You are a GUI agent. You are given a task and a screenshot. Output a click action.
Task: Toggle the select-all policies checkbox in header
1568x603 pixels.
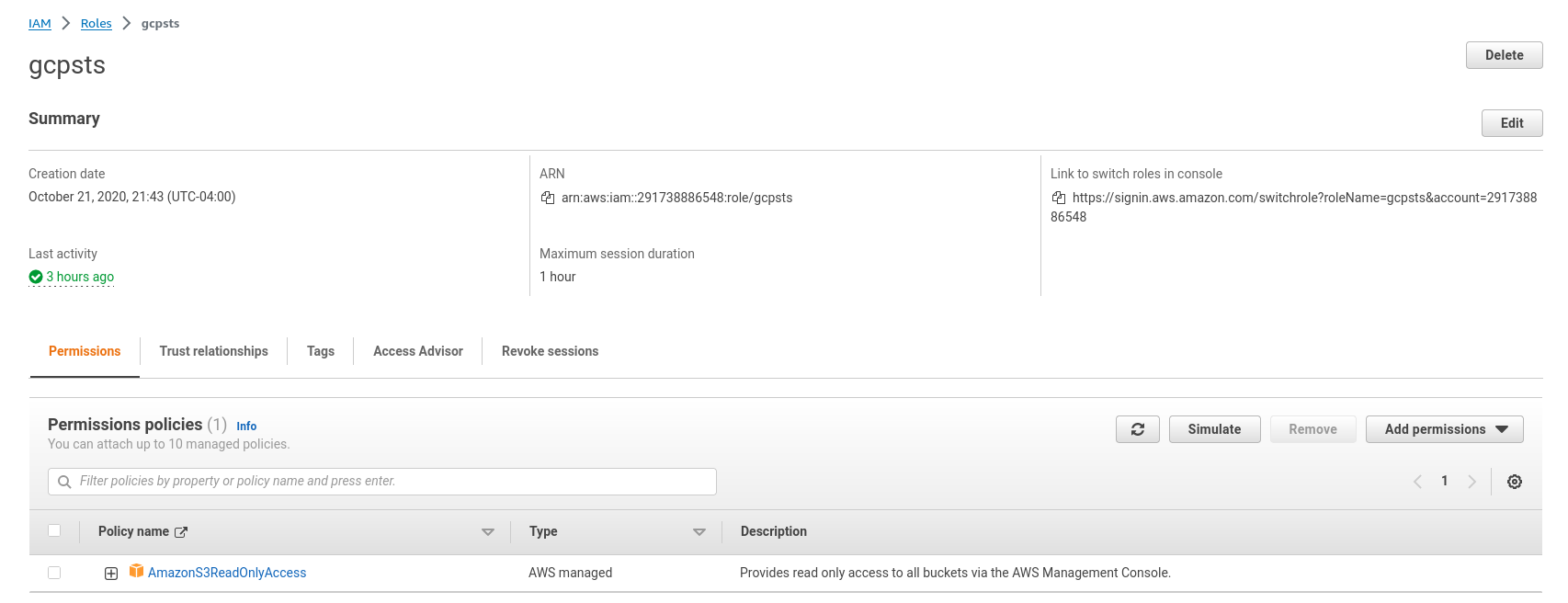54,530
